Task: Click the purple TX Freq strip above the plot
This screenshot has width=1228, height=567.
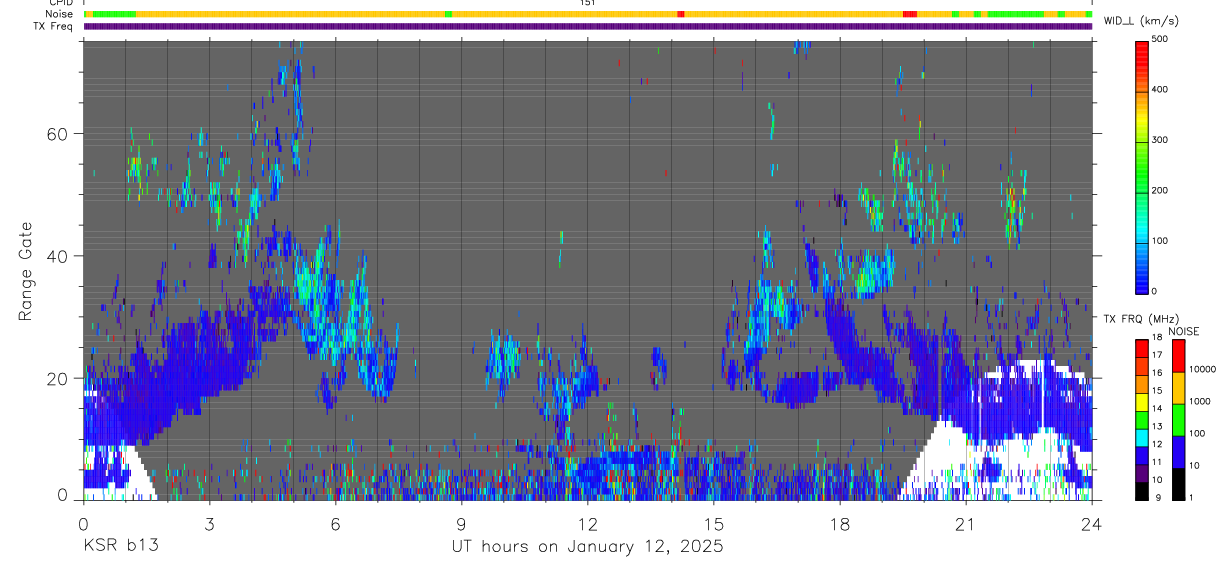Action: pos(588,26)
